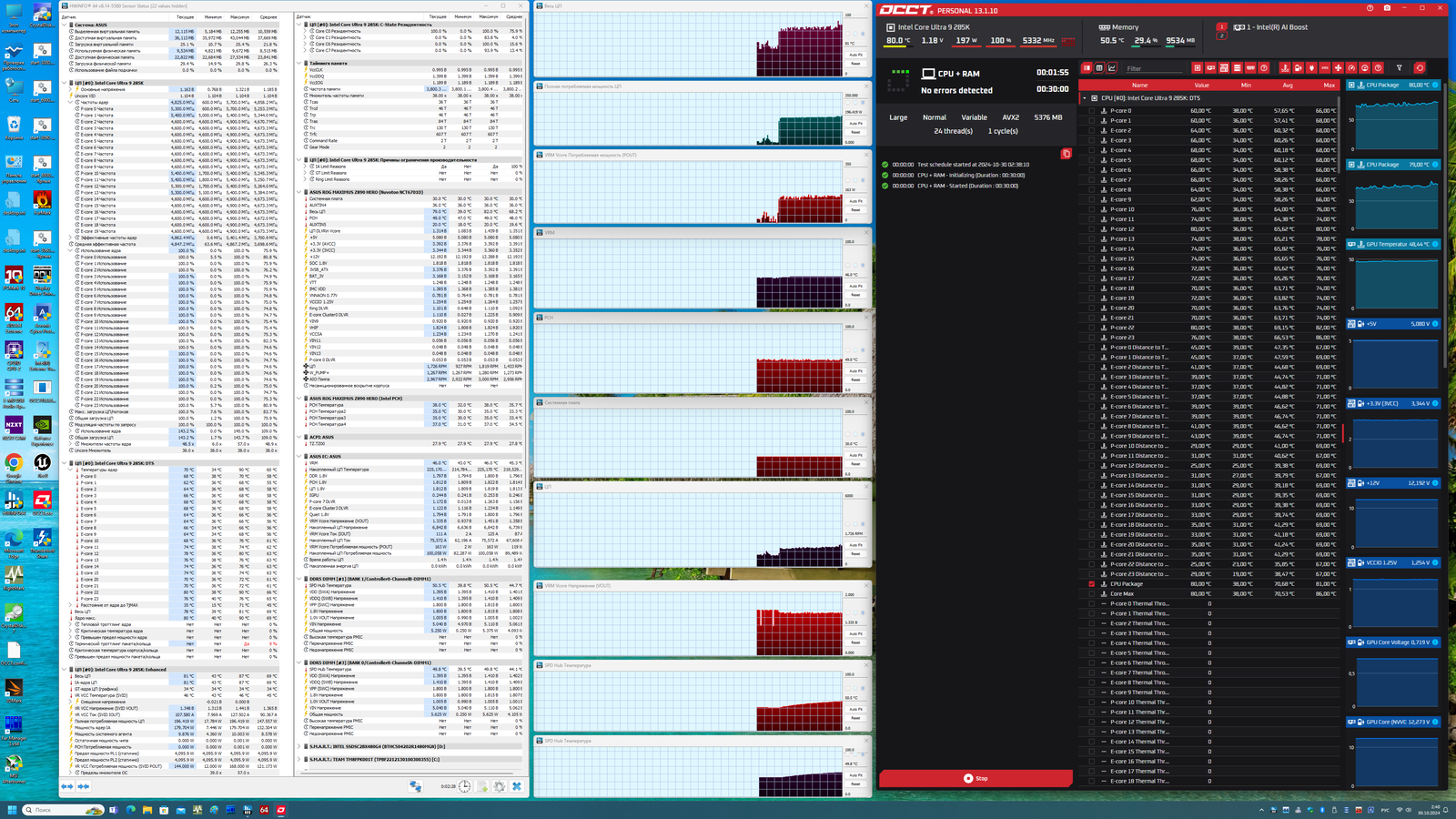The height and width of the screenshot is (819, 1456).
Task: Take OCCT screenshot via camera icon
Action: [x=1387, y=8]
